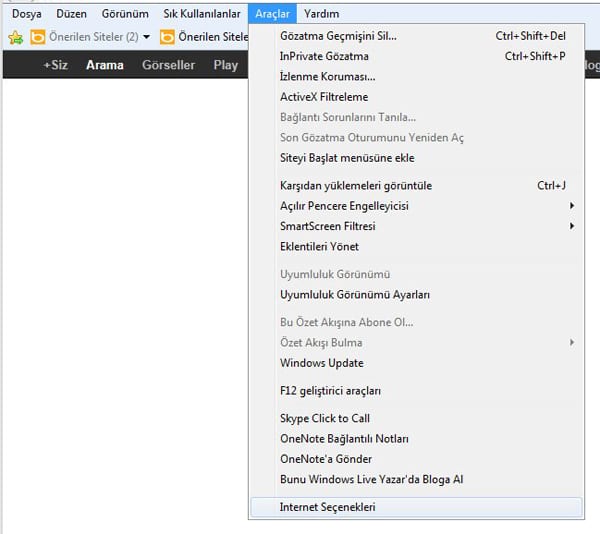The image size is (600, 534).
Task: Choose Skype Click to Call
Action: tap(416, 418)
